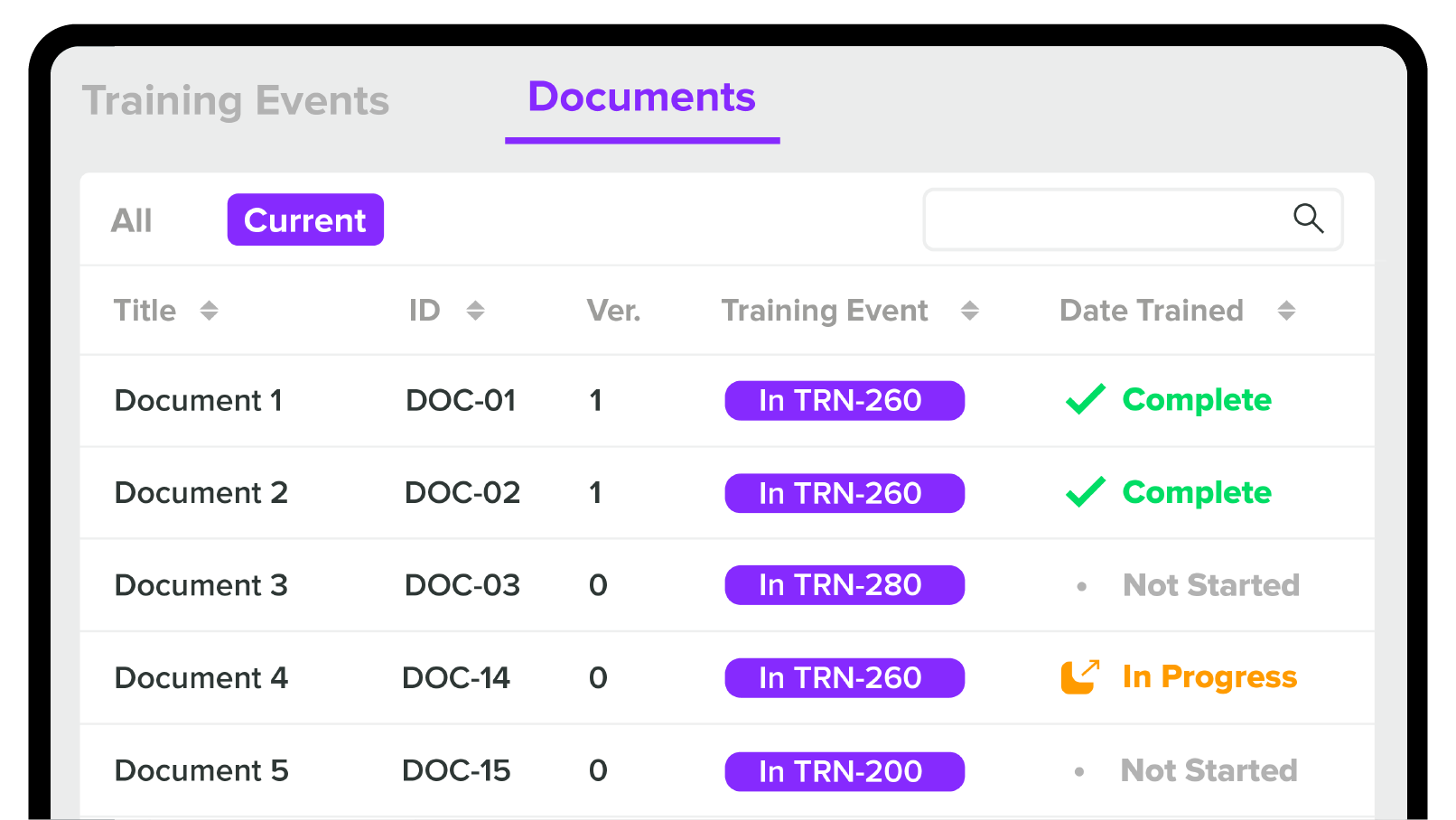Click the green checkmark beside Document 1
Image resolution: width=1456 pixels, height=820 pixels.
(1085, 400)
